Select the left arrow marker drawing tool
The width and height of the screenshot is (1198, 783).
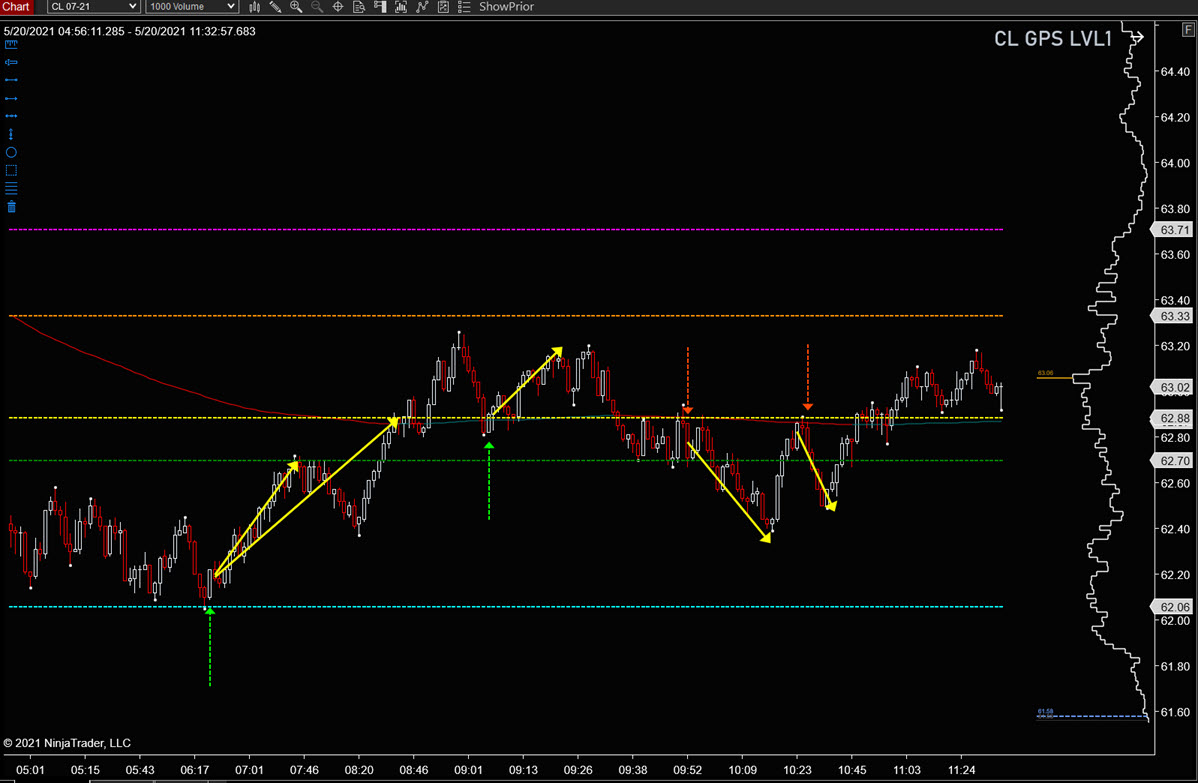coord(11,62)
